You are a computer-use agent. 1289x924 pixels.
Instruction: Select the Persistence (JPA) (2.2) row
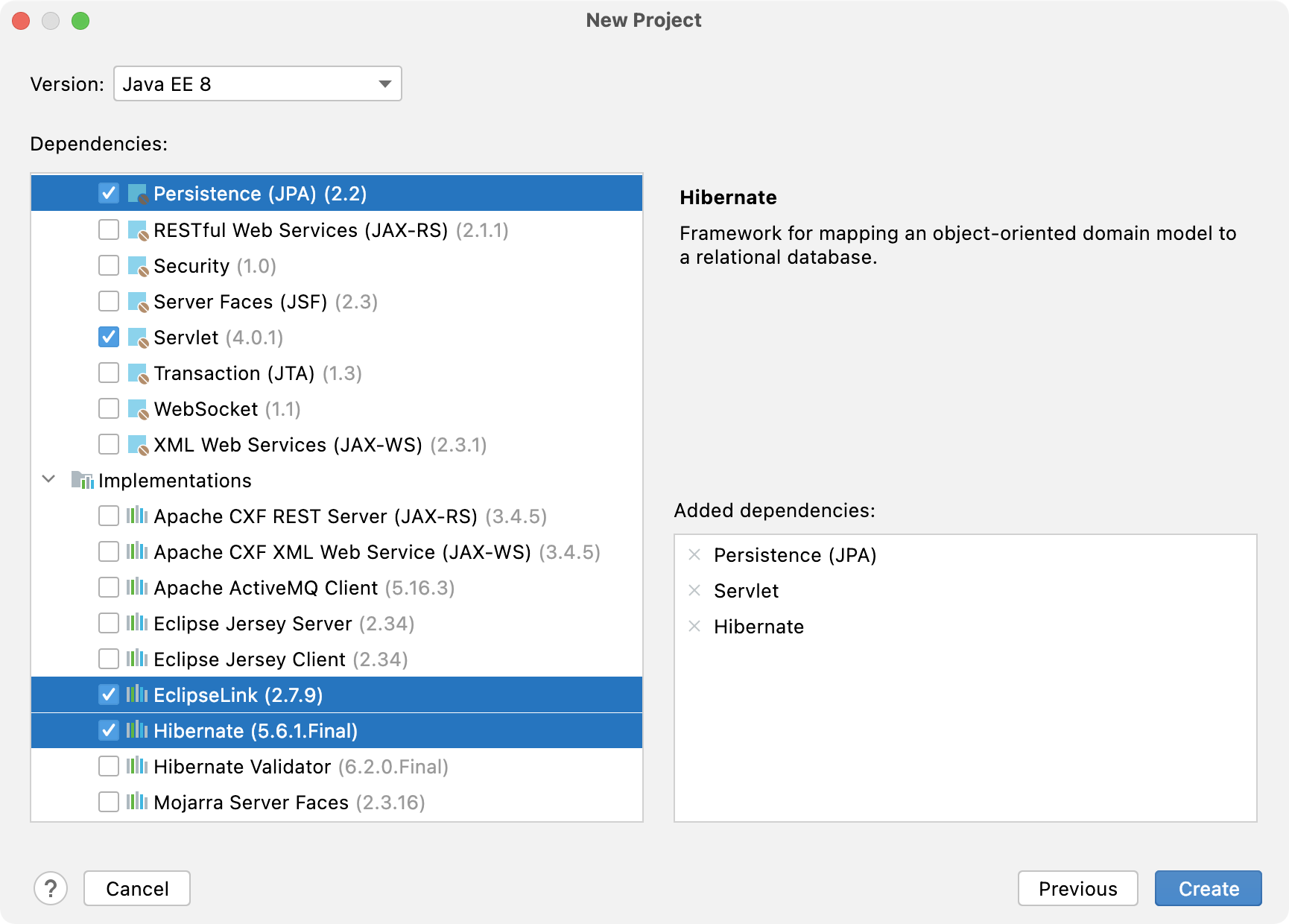point(337,194)
